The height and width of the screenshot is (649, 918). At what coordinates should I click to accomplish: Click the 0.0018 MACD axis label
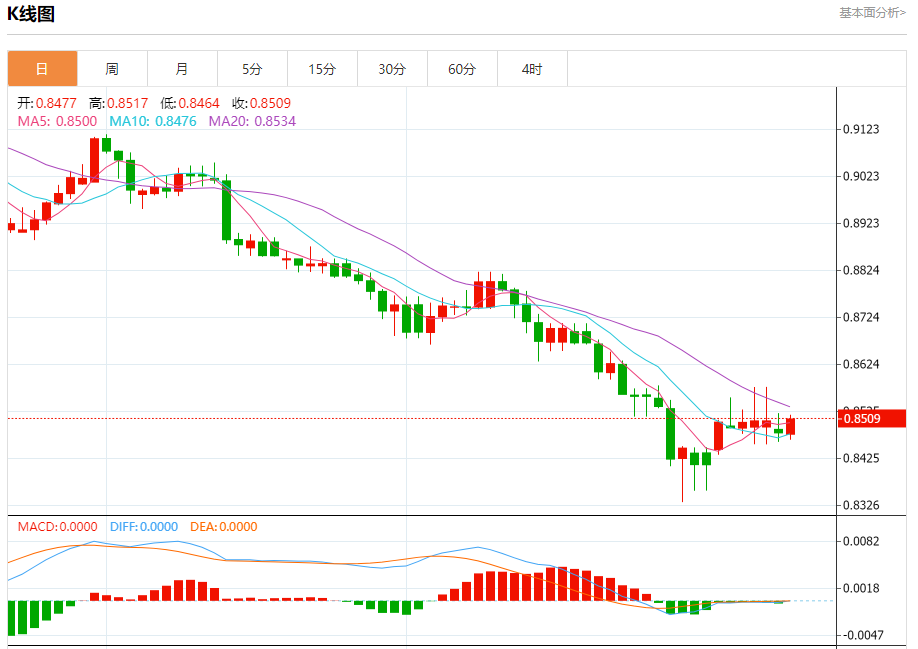861,588
